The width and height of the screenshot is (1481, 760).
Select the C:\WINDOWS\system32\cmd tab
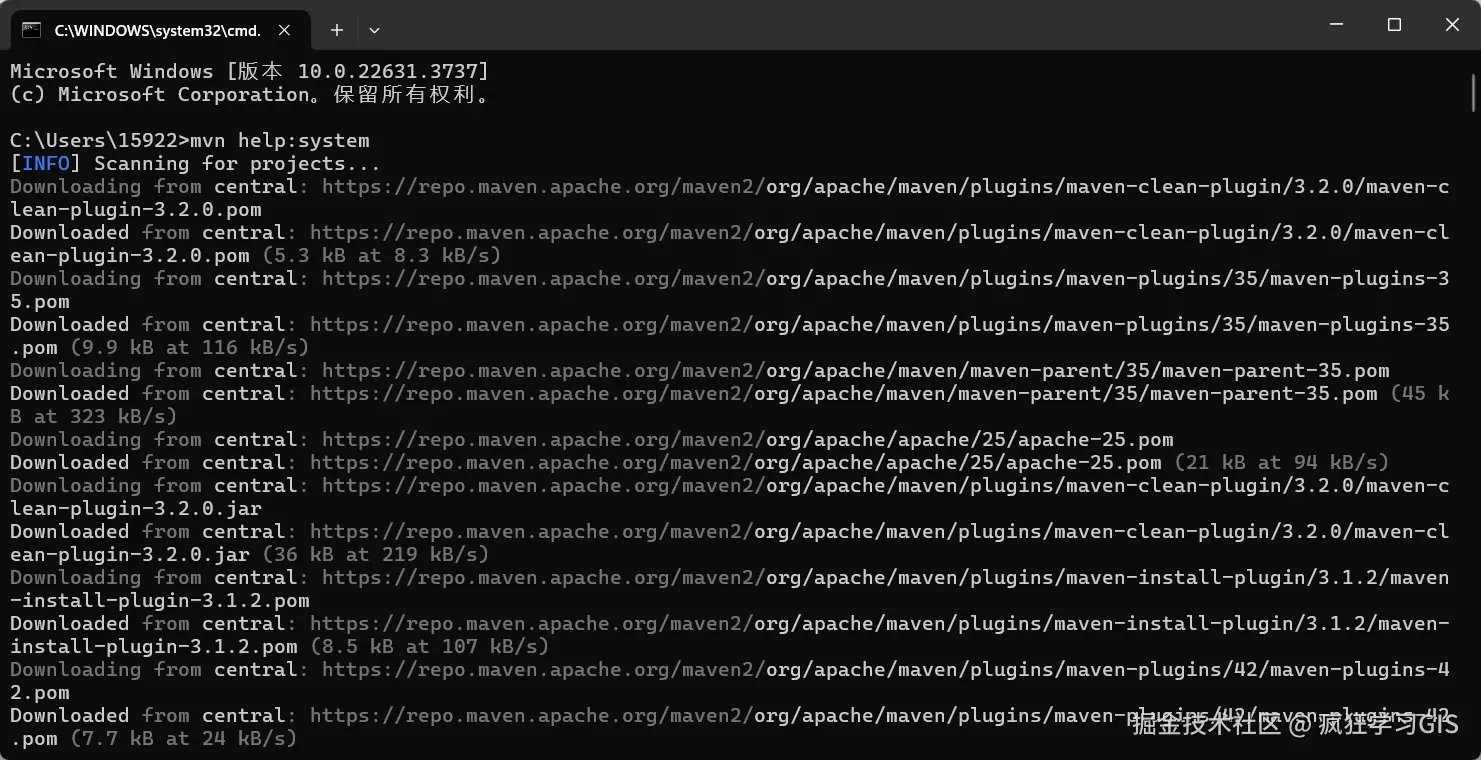(157, 30)
